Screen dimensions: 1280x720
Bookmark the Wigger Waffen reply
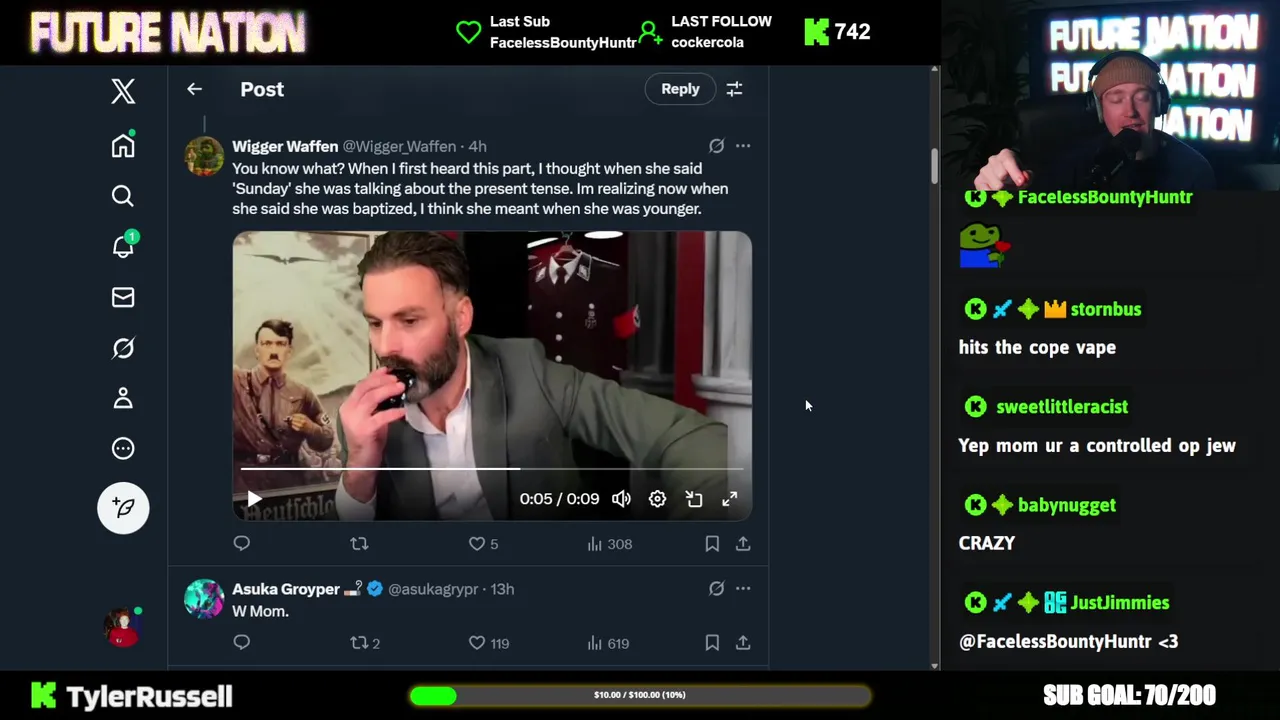(712, 544)
